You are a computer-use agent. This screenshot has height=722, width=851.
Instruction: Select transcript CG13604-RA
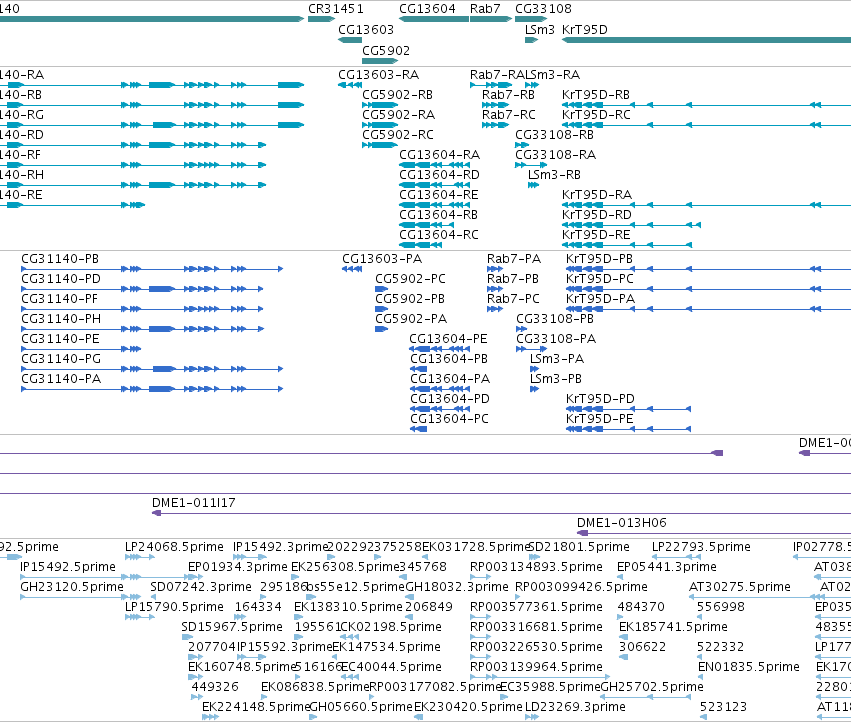click(x=434, y=165)
